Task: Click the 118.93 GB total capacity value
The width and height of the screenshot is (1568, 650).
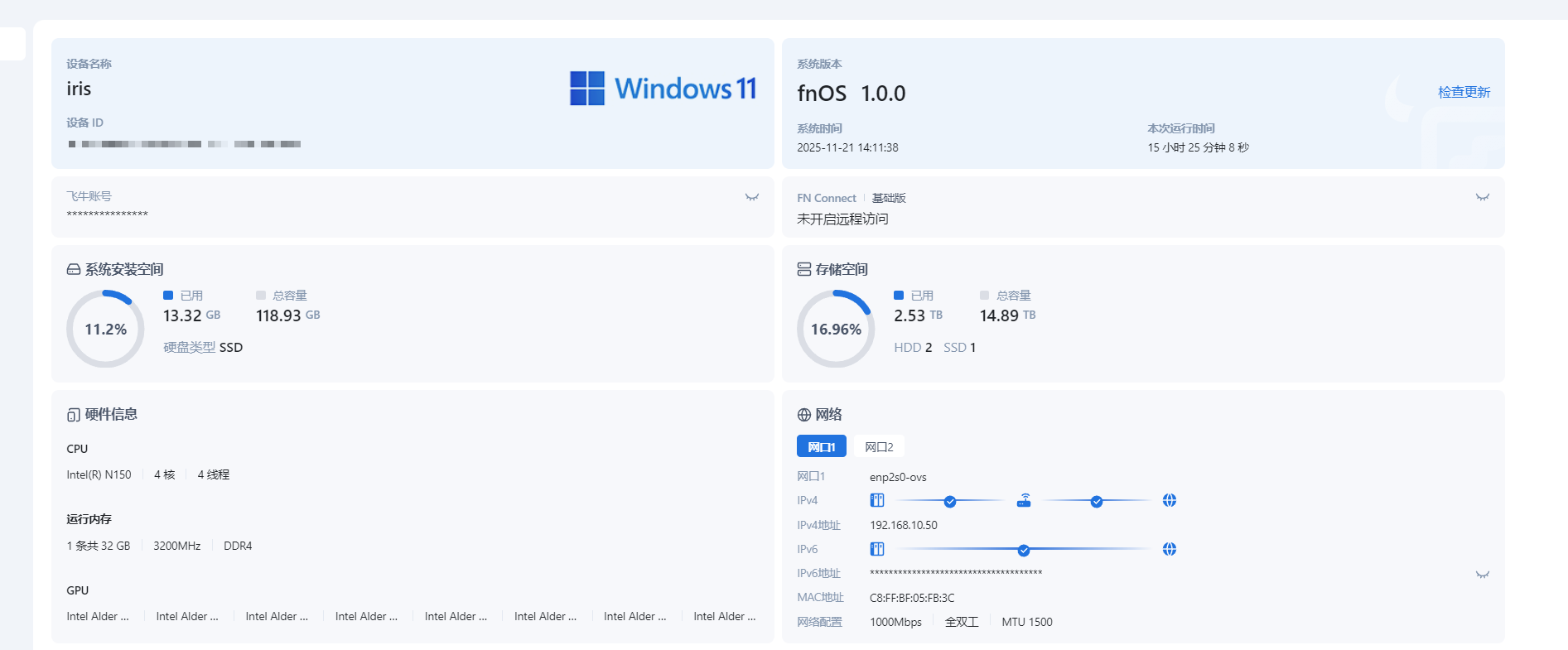Action: [x=288, y=315]
